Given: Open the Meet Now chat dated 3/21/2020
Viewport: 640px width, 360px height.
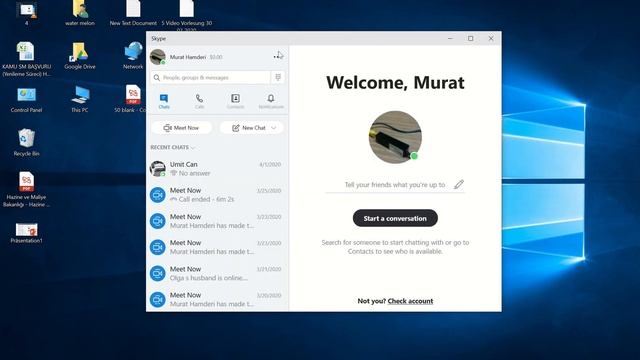Looking at the screenshot, I should point(217,273).
